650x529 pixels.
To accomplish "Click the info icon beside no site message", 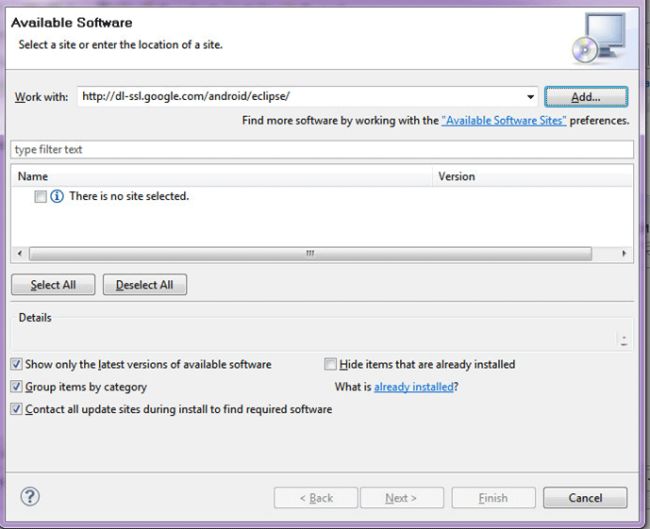I will (x=57, y=197).
